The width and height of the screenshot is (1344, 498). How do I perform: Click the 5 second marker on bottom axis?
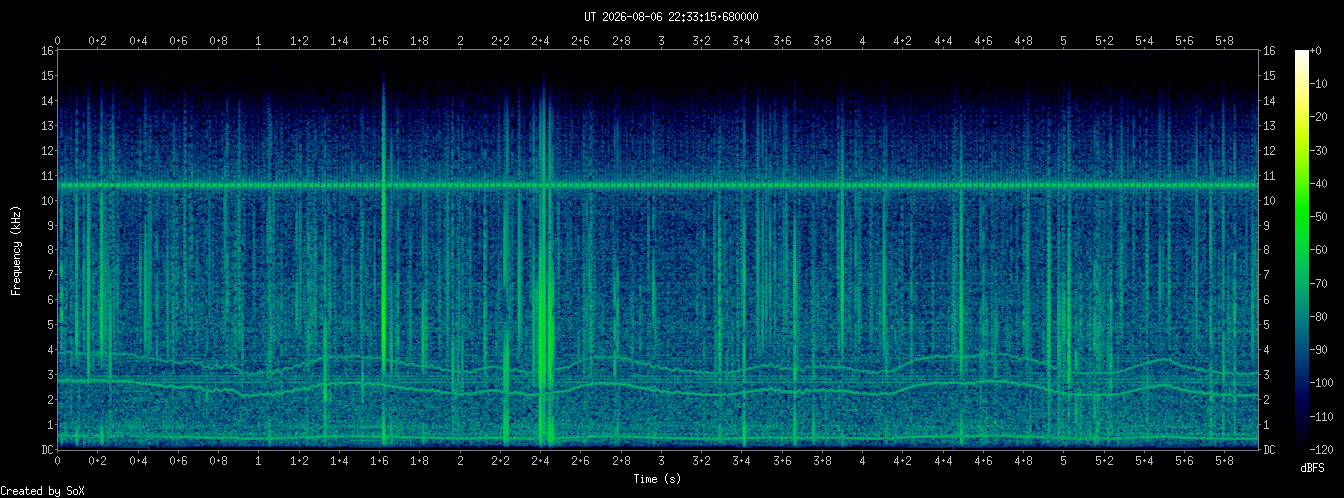pos(1064,462)
